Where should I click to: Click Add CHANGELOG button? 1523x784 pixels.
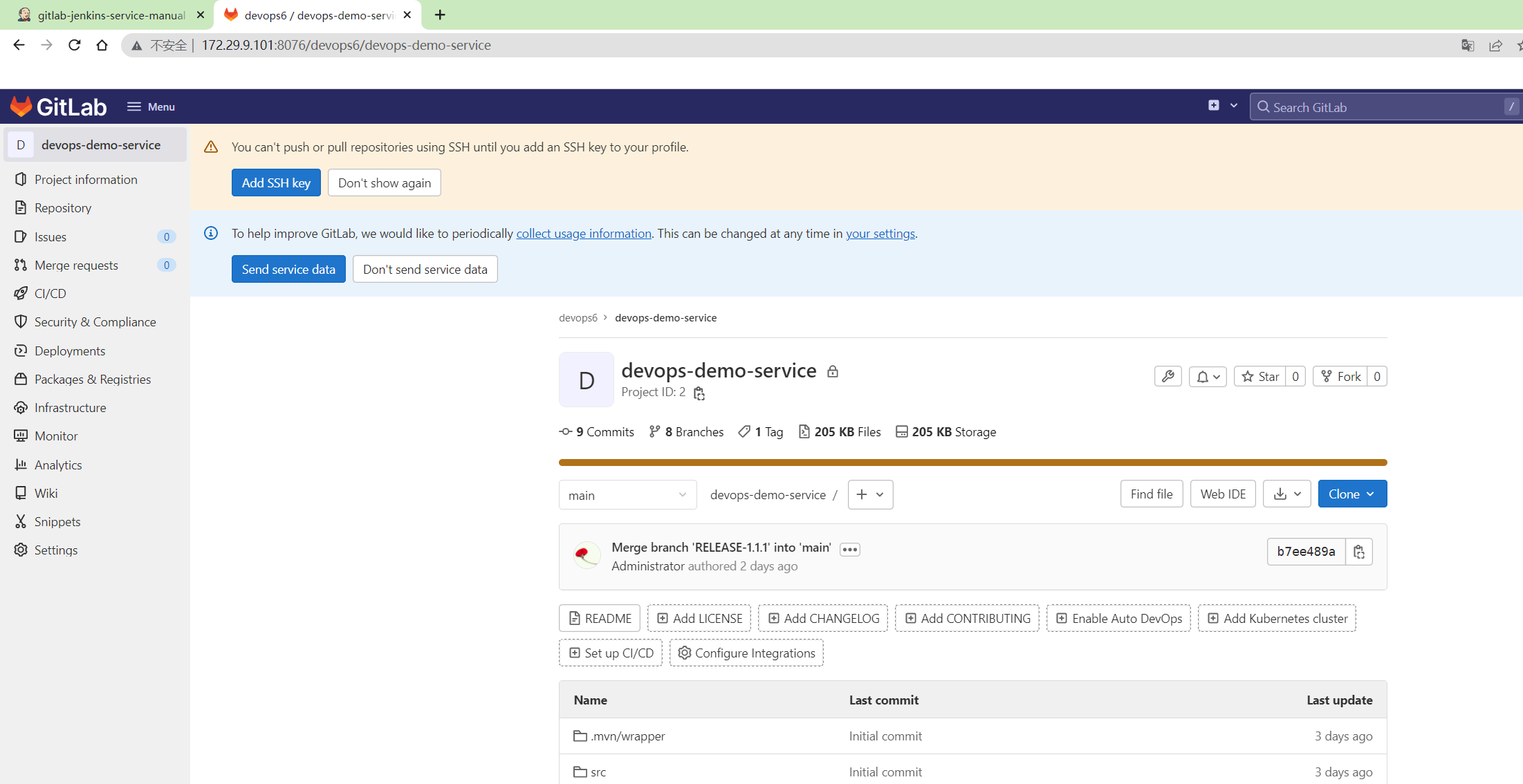pos(823,618)
